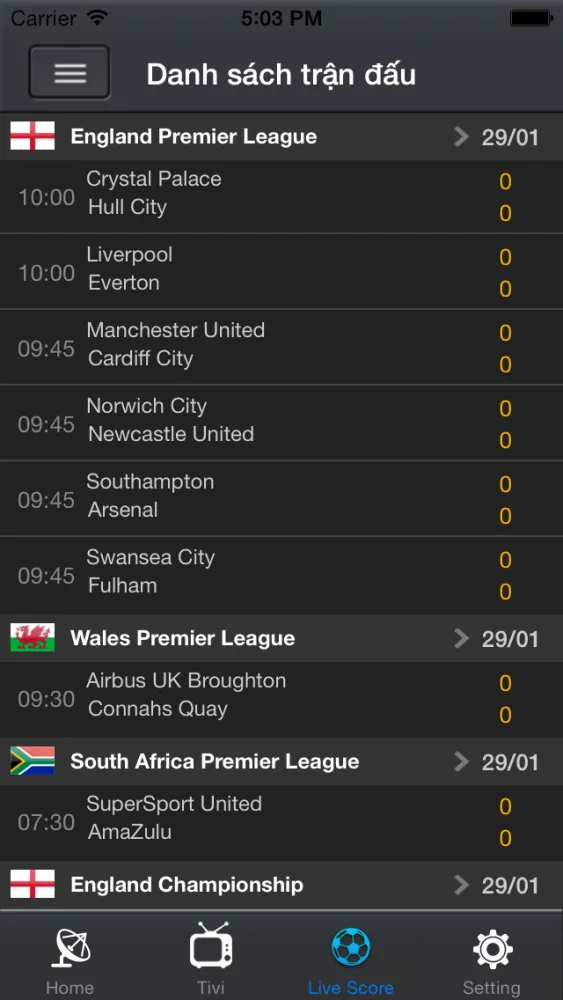Open the Setting gear icon

(x=492, y=949)
